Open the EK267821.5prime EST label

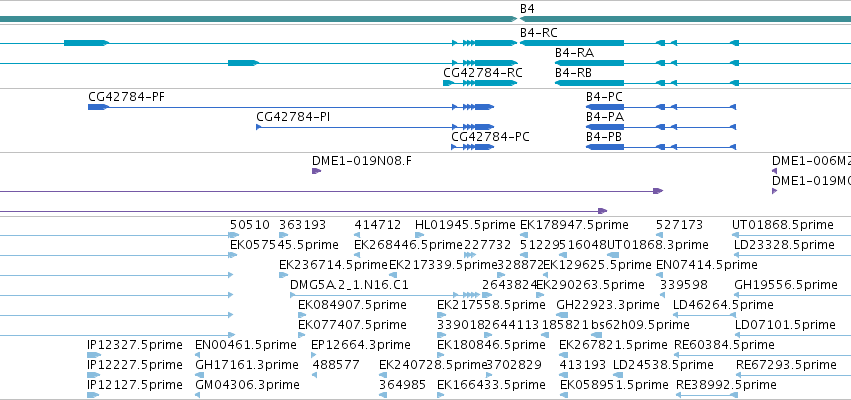pyautogui.click(x=613, y=345)
